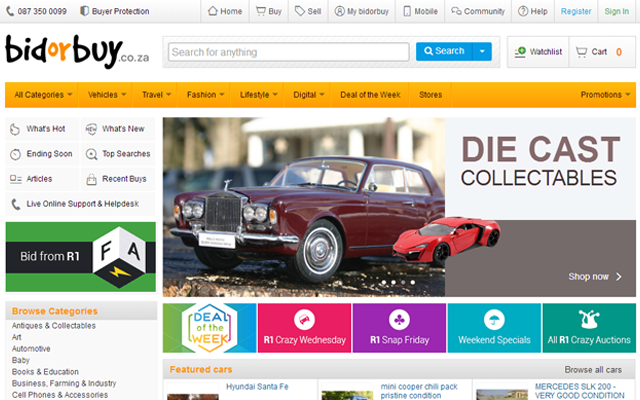Expand the Promotions dropdown

[x=605, y=95]
